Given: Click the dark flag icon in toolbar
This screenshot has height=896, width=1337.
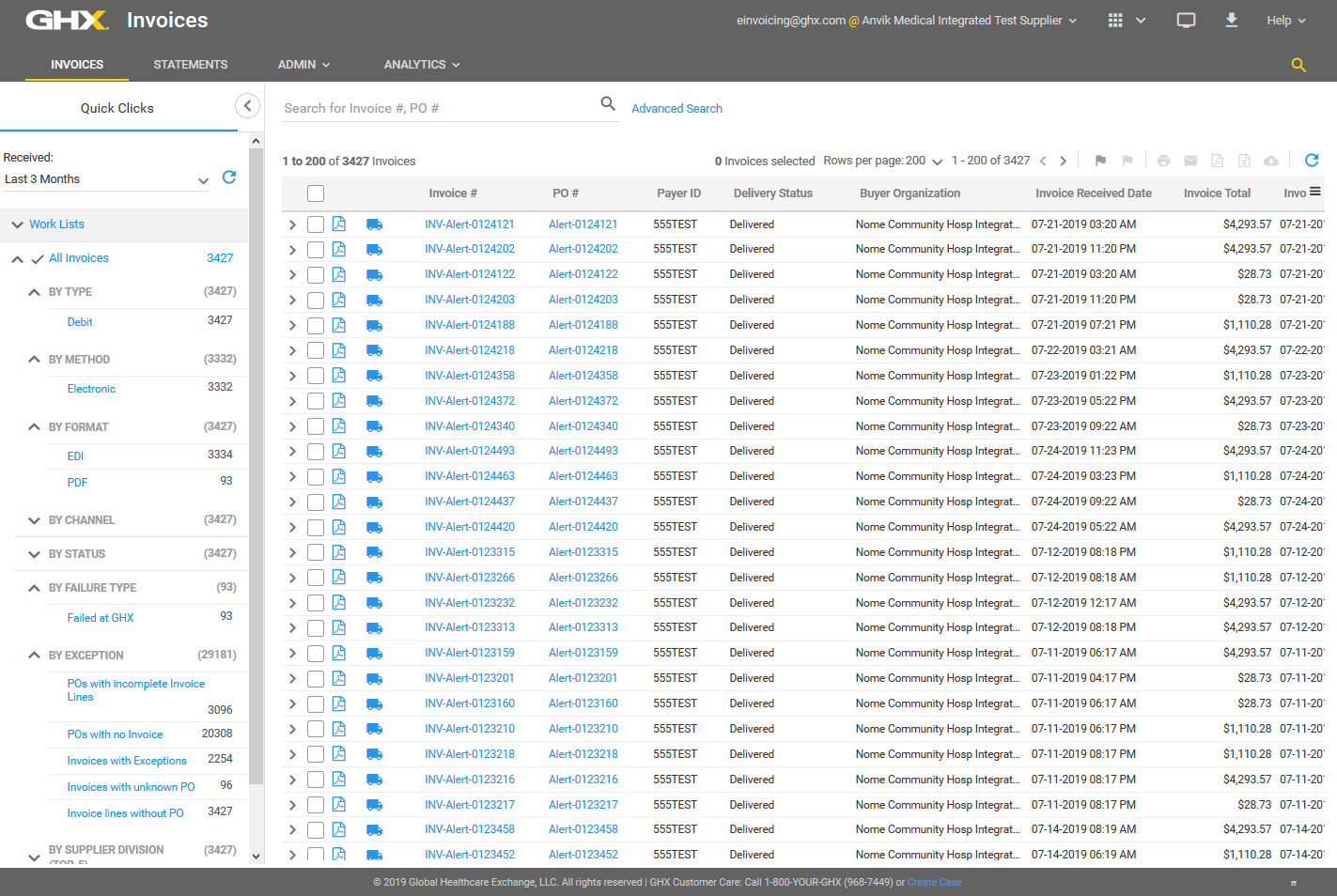Looking at the screenshot, I should (x=1100, y=161).
